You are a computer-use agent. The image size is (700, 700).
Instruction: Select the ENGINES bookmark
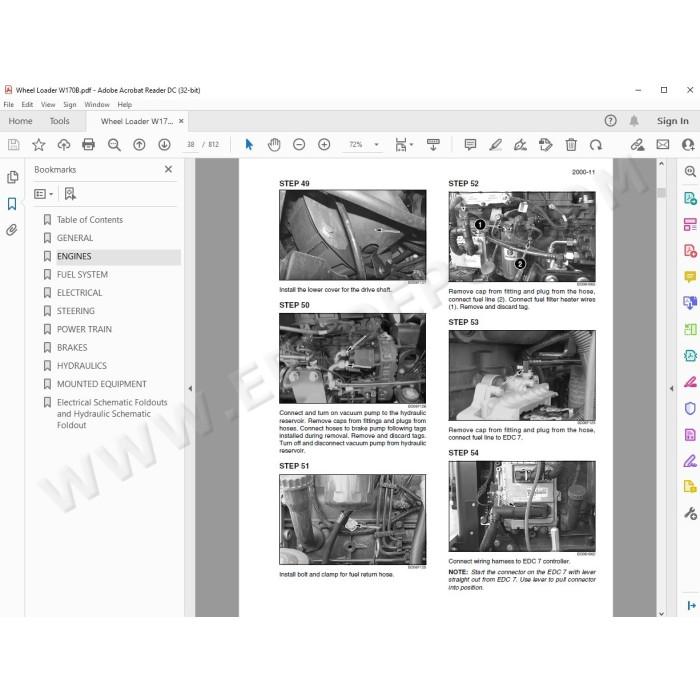[x=74, y=256]
